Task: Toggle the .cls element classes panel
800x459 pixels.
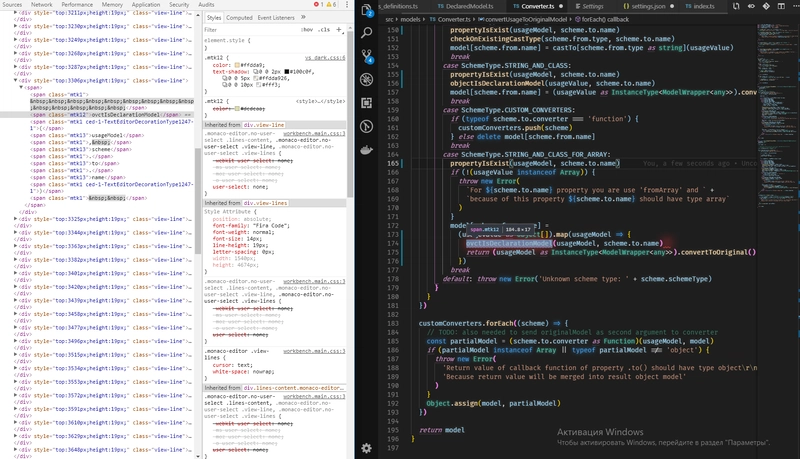Action: pyautogui.click(x=324, y=30)
